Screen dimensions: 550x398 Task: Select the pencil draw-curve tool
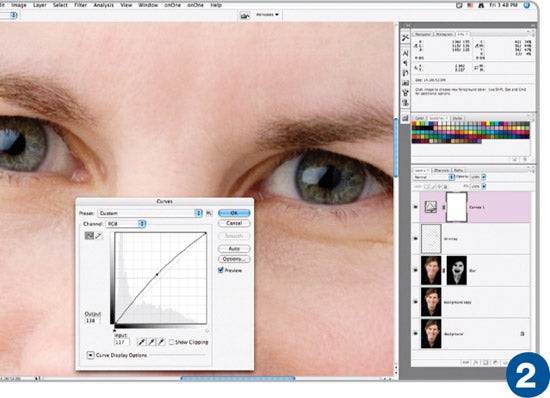coord(99,236)
